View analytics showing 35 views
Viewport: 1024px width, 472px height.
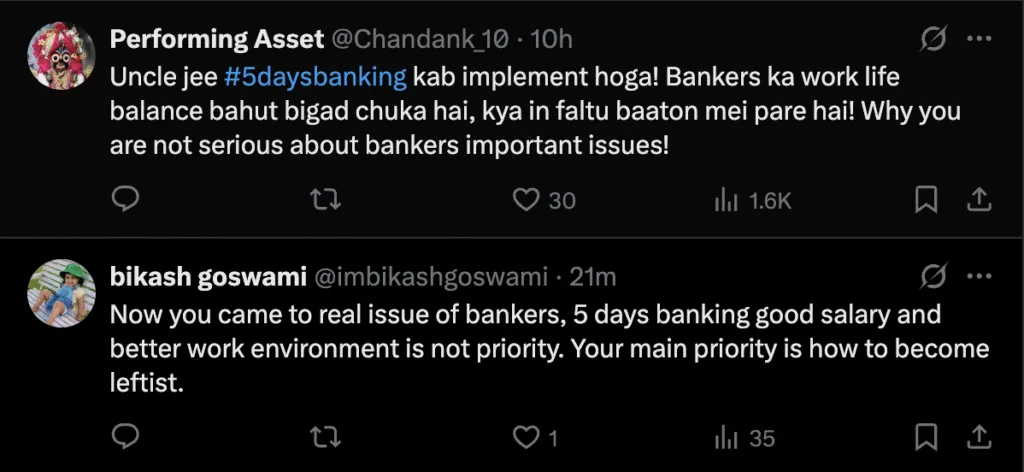tap(727, 437)
